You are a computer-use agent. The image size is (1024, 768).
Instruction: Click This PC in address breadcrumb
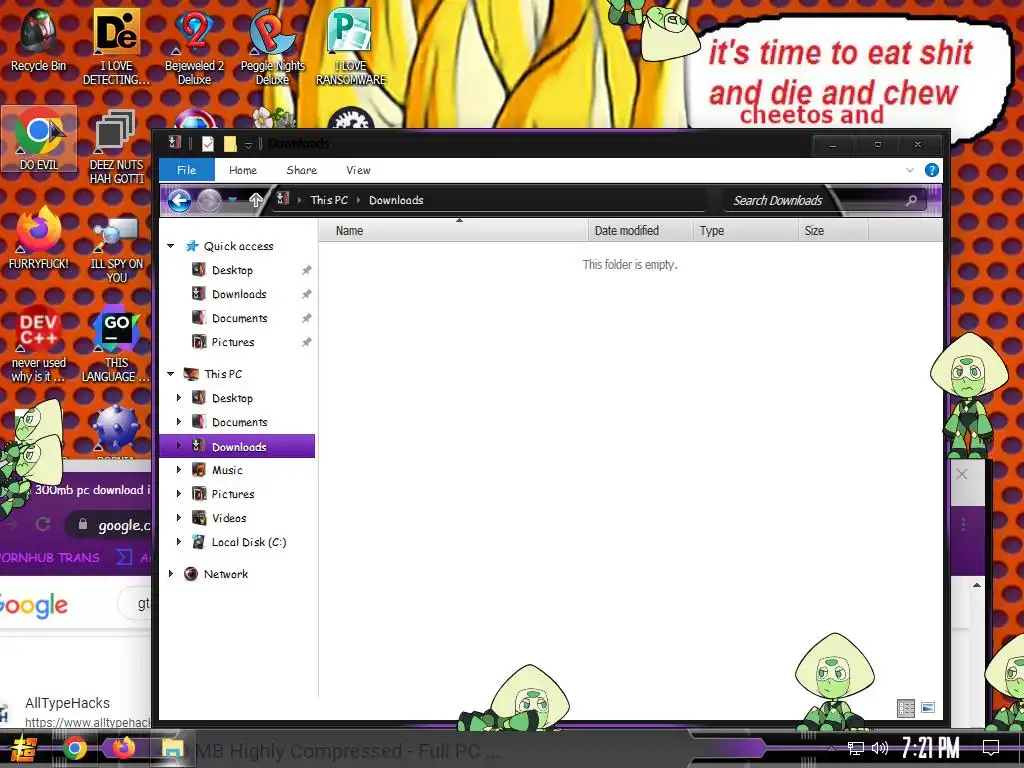coord(329,200)
